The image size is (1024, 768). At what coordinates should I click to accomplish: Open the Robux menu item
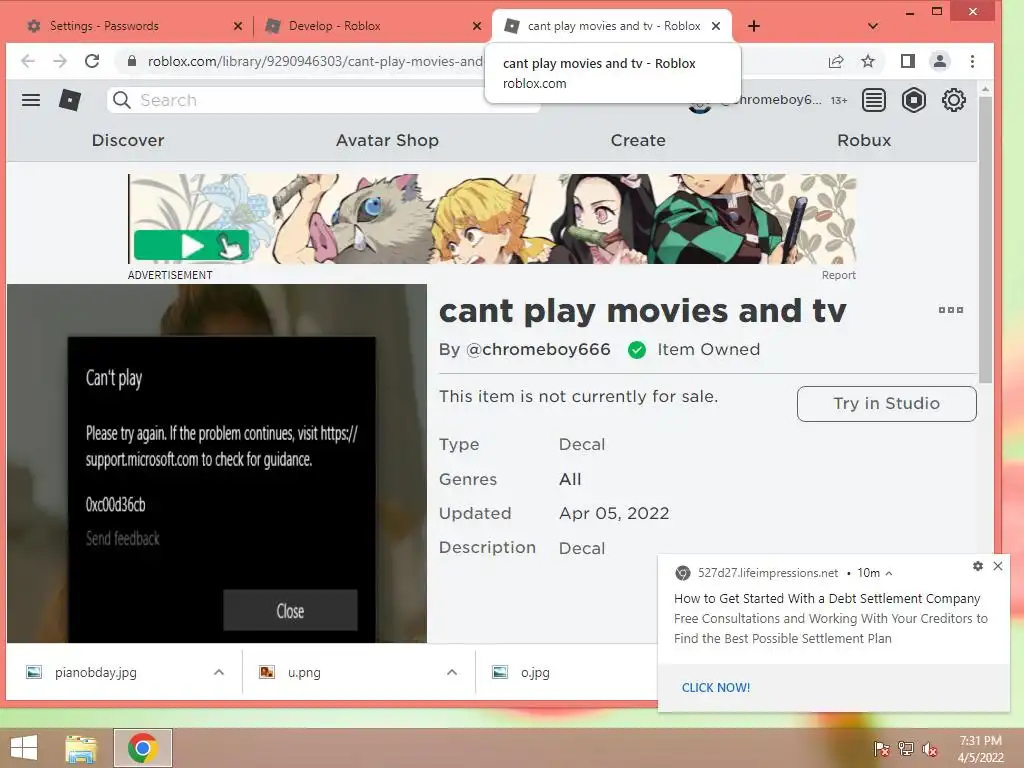tap(864, 140)
